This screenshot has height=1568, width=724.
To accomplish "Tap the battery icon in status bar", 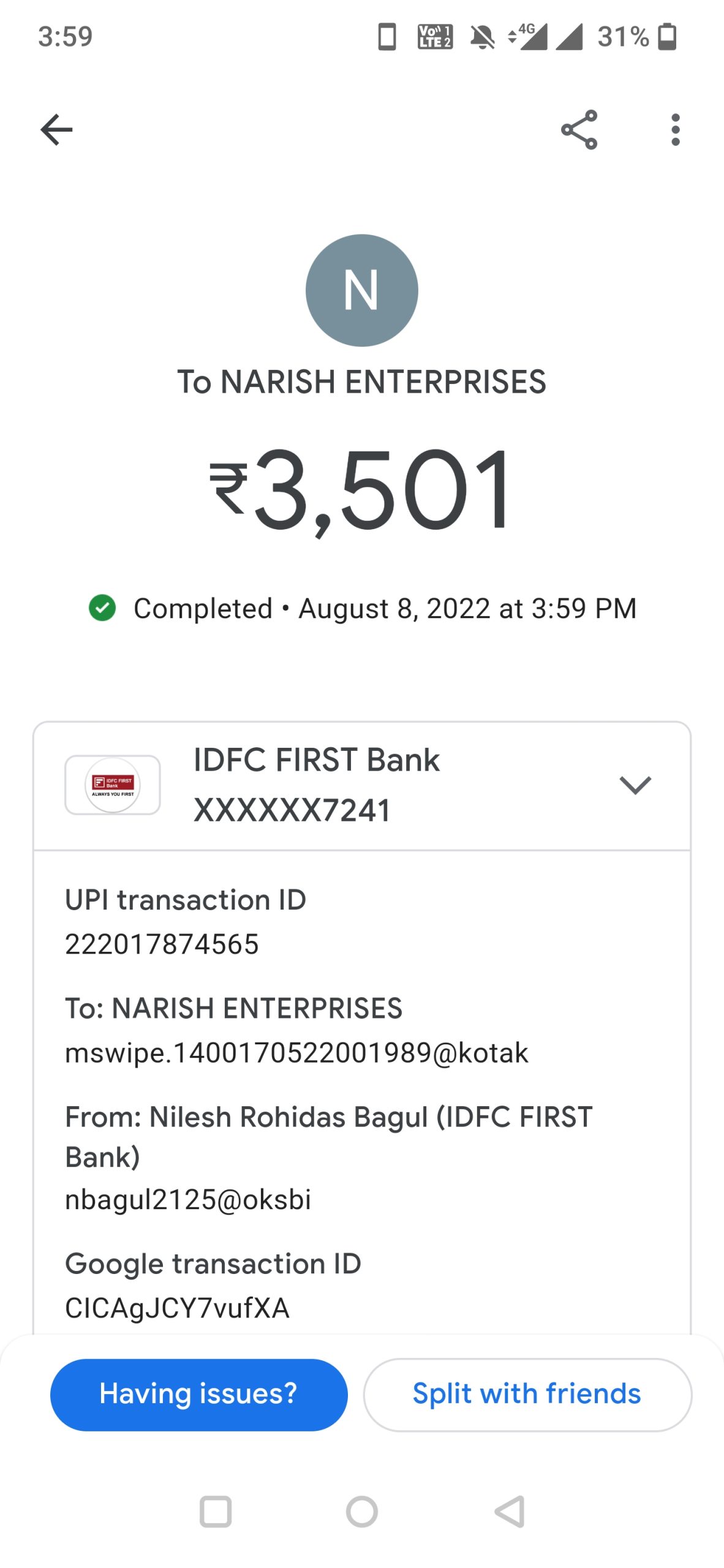I will [667, 37].
